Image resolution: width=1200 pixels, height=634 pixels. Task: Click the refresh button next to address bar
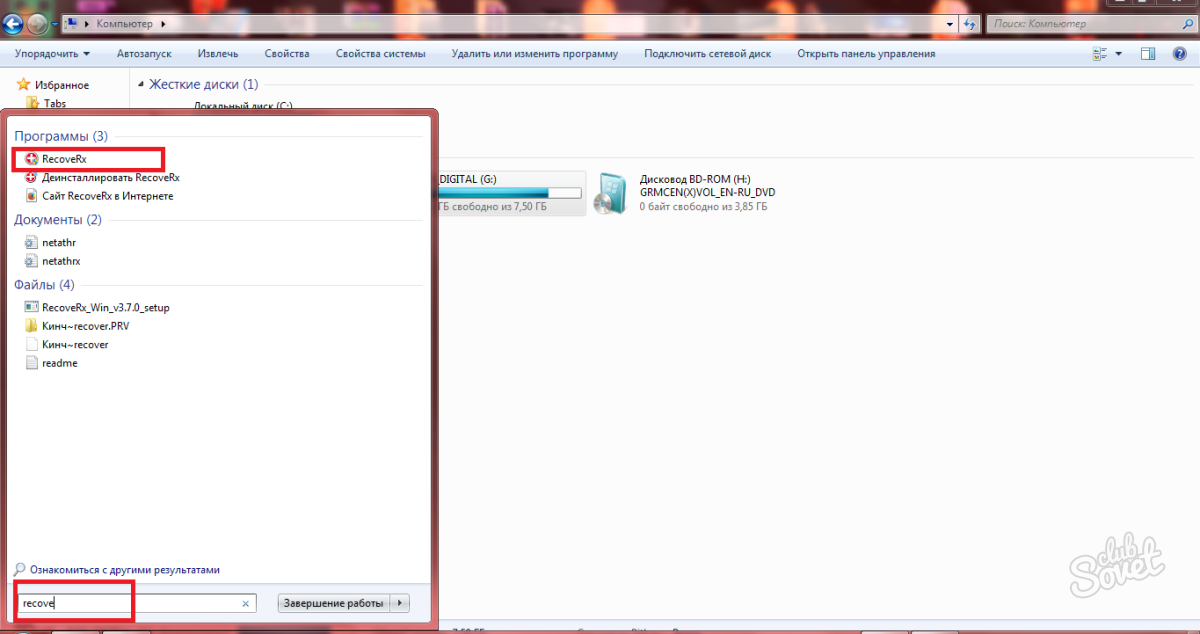[x=970, y=23]
